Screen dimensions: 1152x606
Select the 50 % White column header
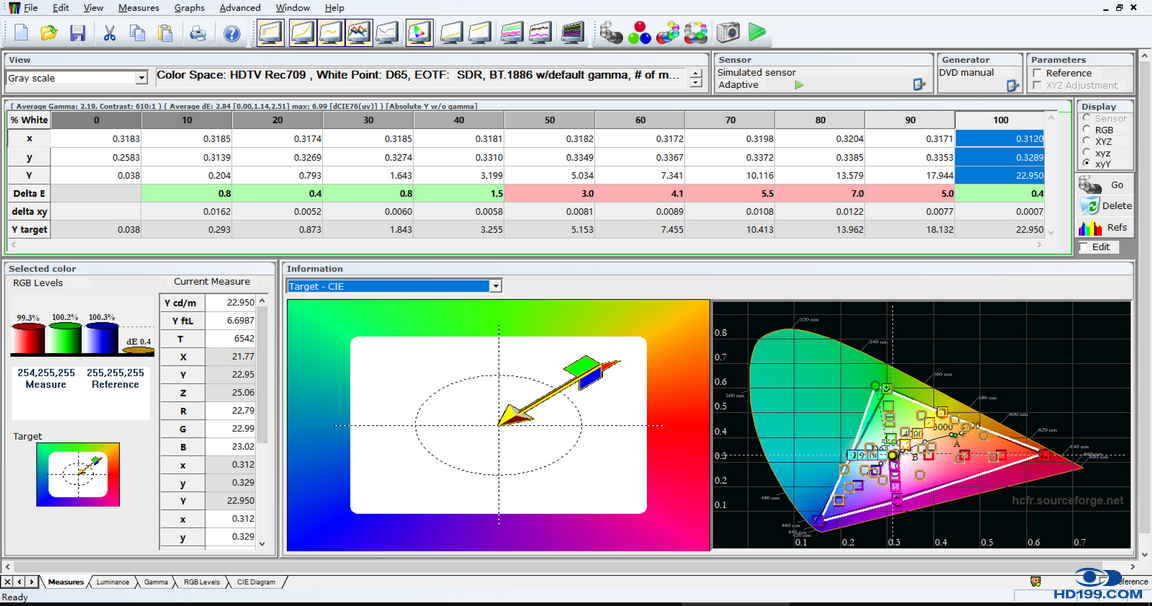coord(550,120)
